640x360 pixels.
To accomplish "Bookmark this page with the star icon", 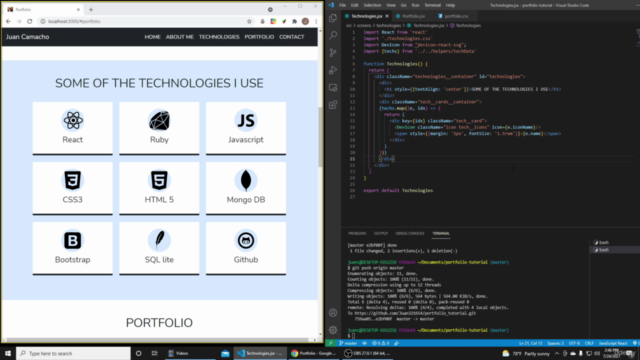I will [x=249, y=21].
